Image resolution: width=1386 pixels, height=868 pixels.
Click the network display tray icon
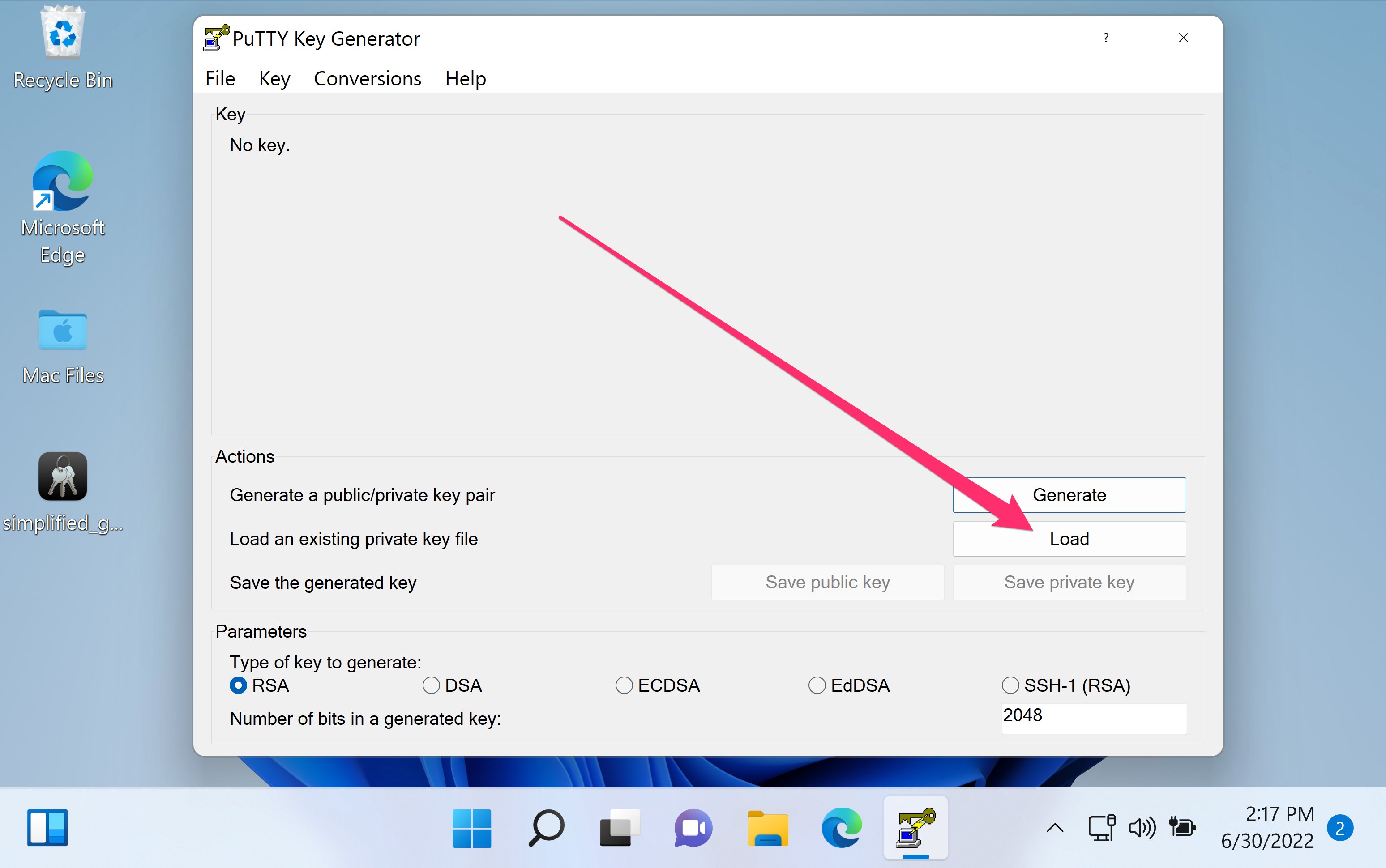pos(1101,828)
